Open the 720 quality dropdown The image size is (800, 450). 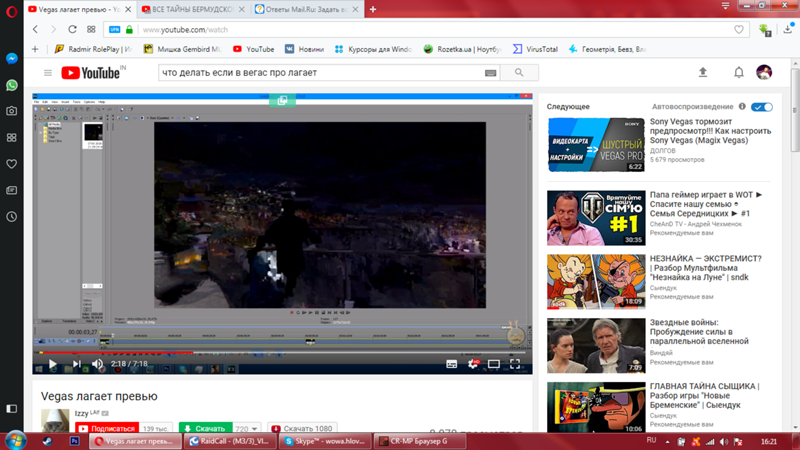[246, 429]
